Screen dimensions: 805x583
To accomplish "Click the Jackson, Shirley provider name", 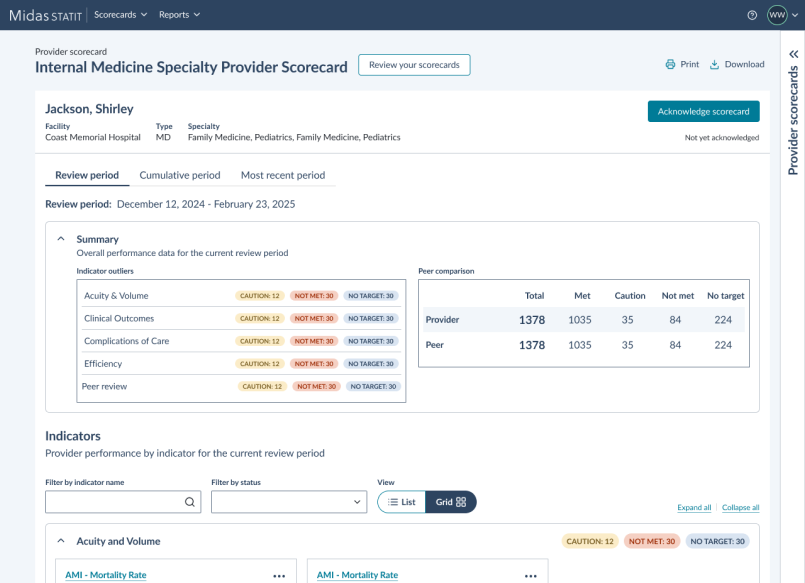I will (x=89, y=109).
